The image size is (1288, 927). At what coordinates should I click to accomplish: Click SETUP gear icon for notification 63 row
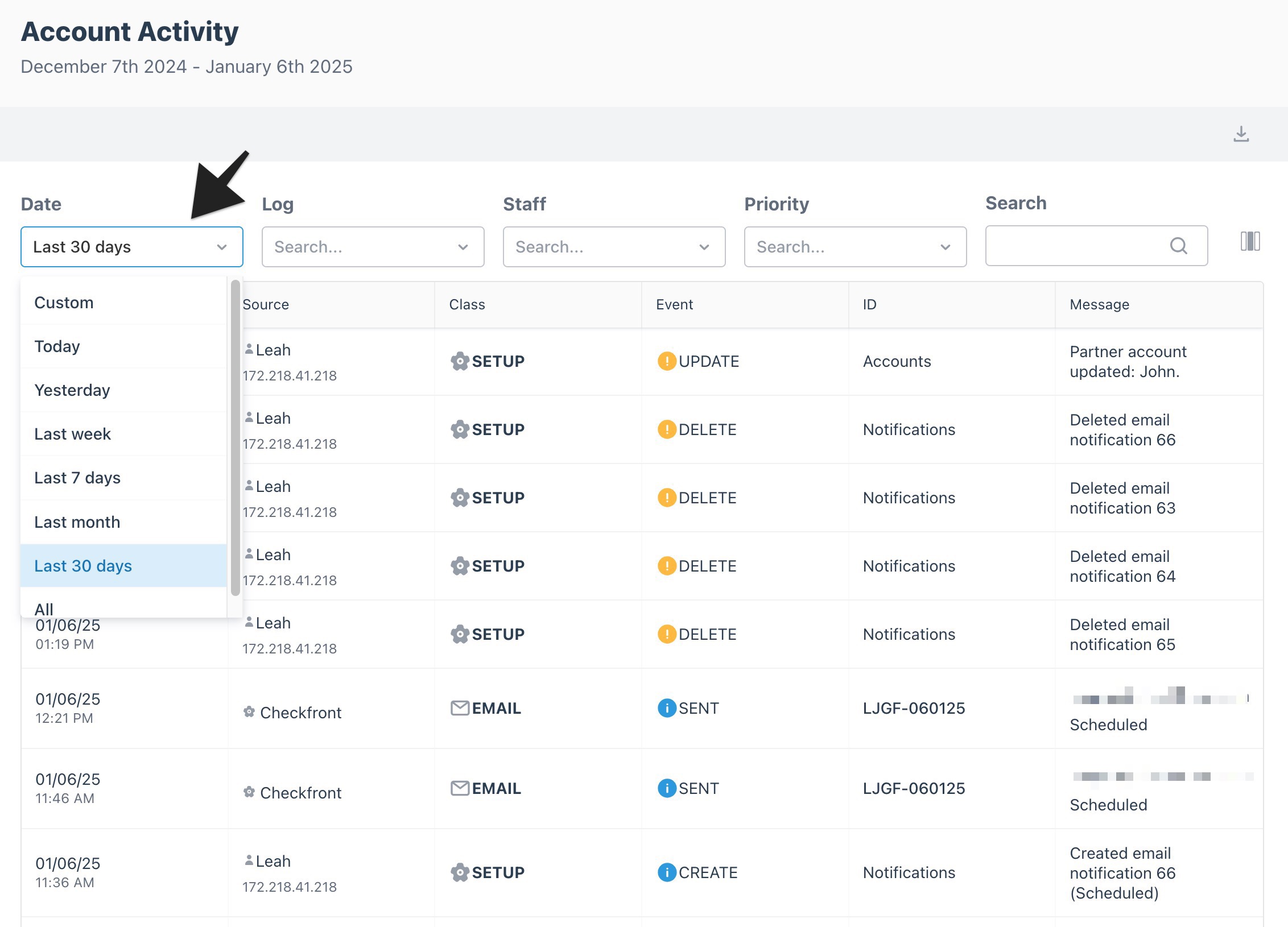460,498
